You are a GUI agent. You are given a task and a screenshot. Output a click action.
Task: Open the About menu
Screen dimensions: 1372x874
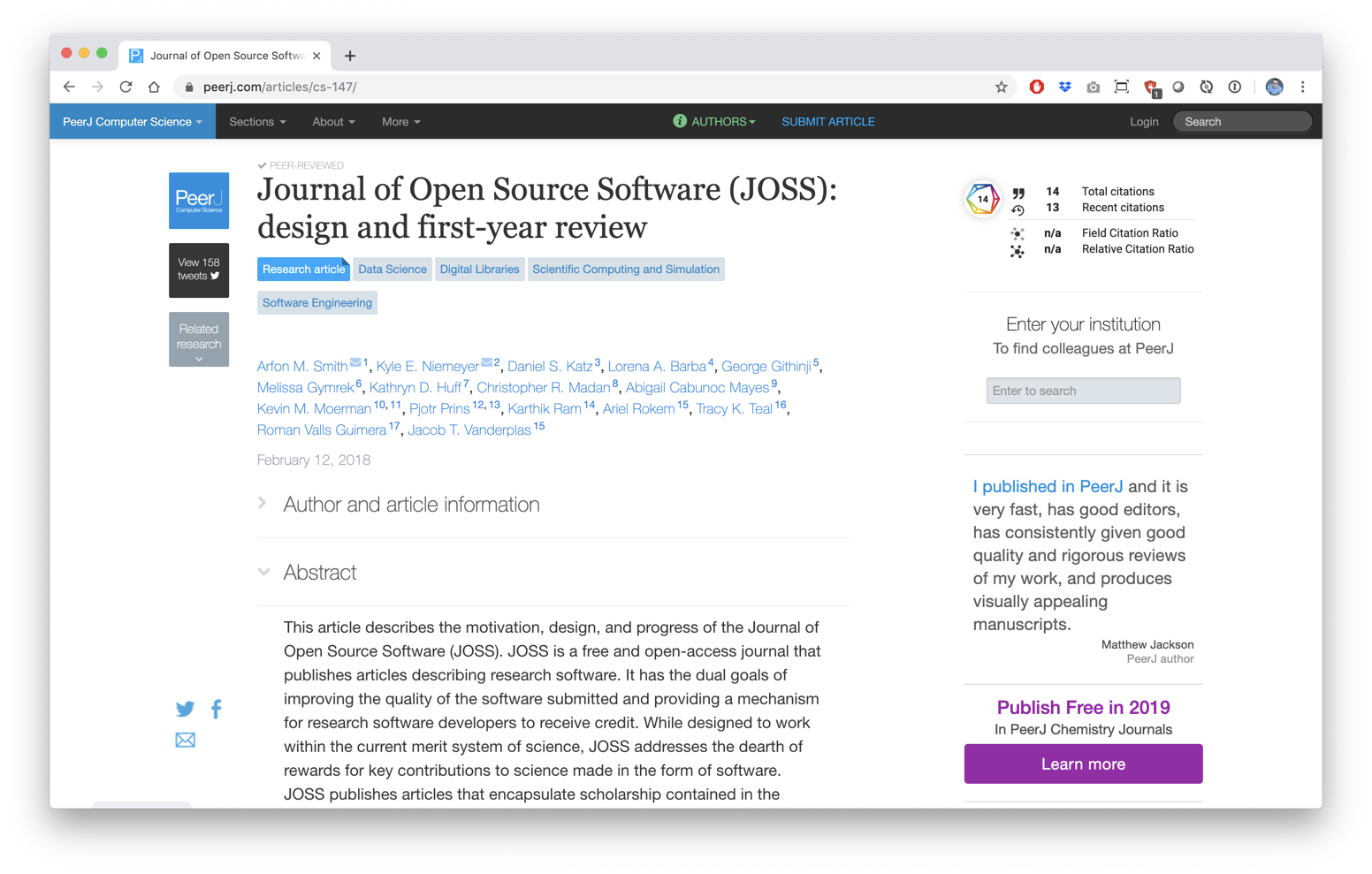point(333,122)
